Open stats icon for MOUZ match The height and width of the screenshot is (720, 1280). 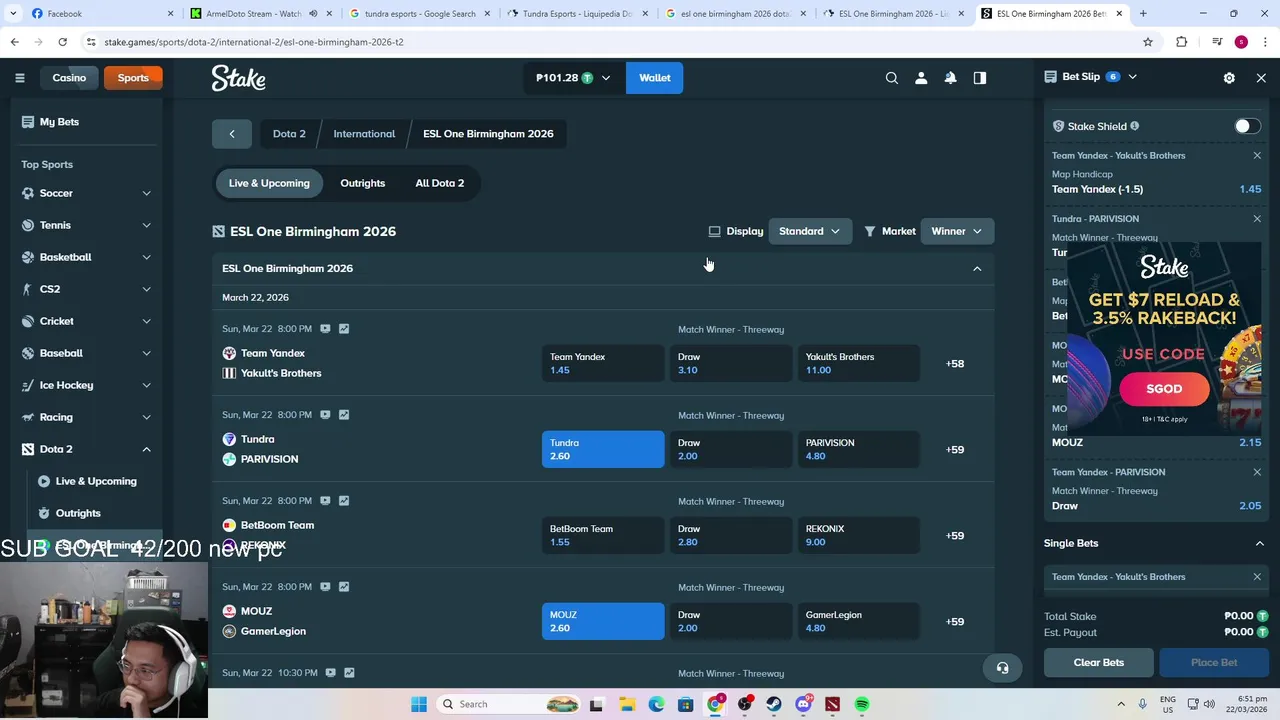pos(344,586)
